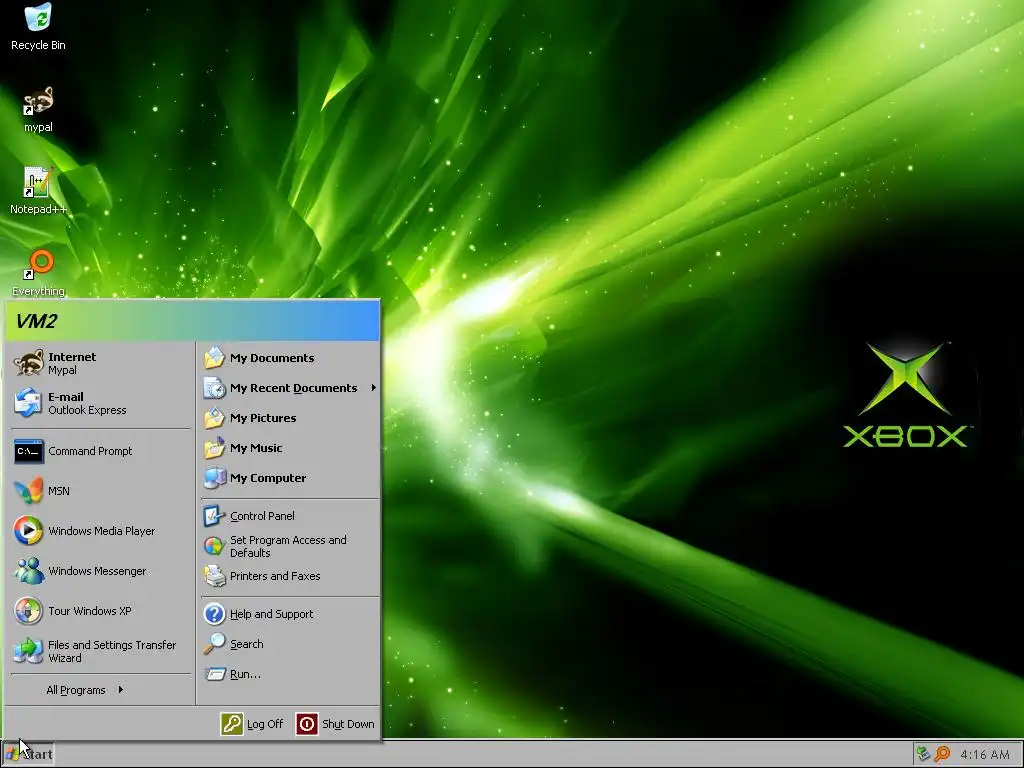
Task: Click the Printers and Faxes icon
Action: tap(214, 576)
